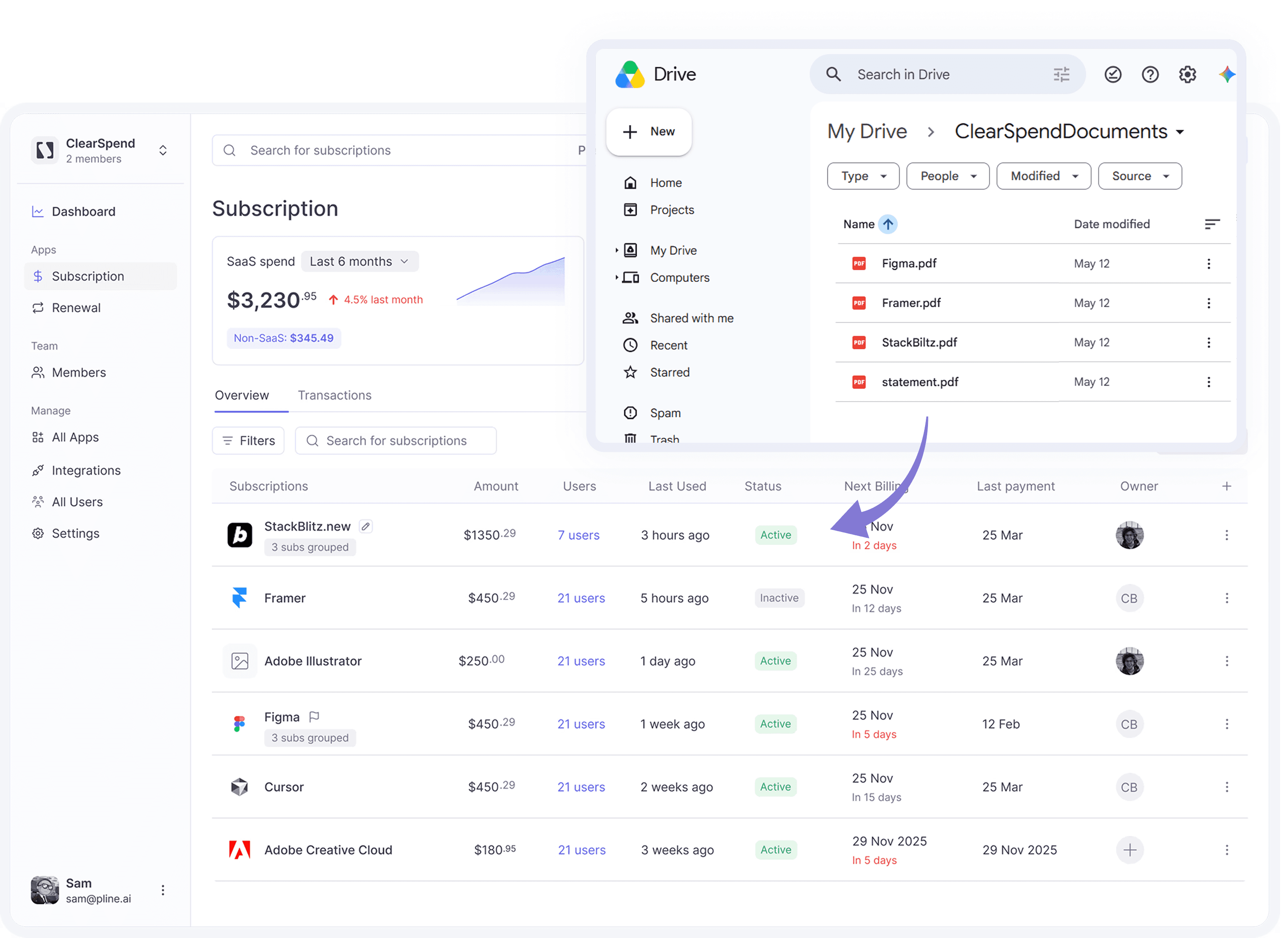Toggle name sort direction arrow in Drive
Viewport: 1288px width, 938px height.
(888, 224)
